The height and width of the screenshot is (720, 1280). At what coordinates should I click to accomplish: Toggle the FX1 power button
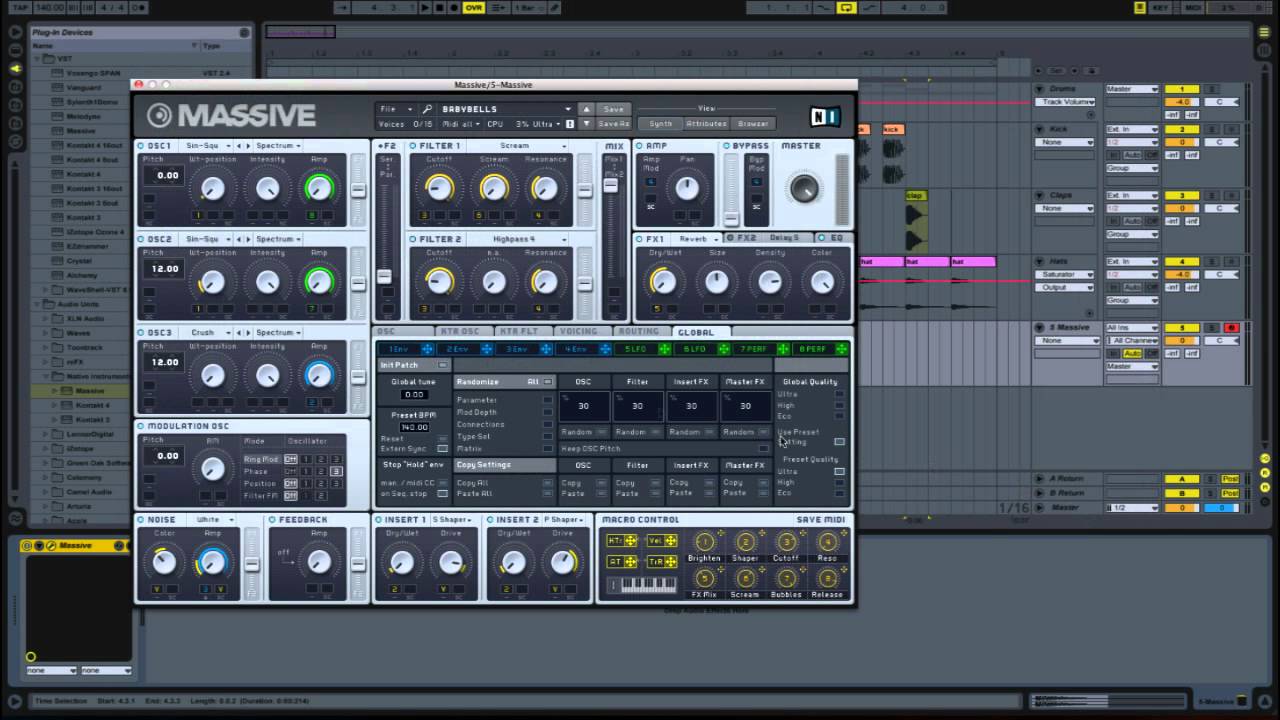(x=639, y=239)
